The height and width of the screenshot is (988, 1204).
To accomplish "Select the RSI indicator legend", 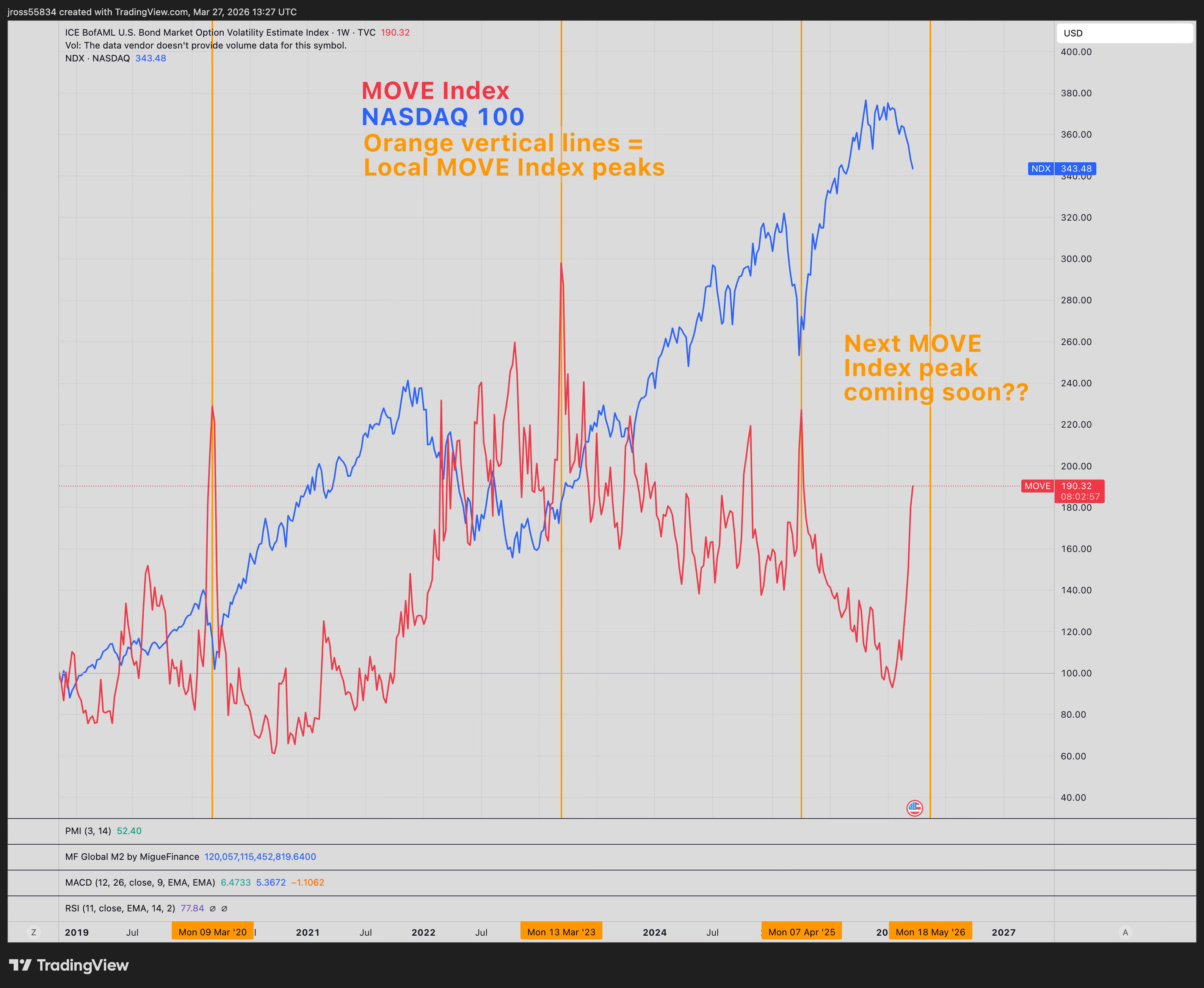I will [x=120, y=908].
